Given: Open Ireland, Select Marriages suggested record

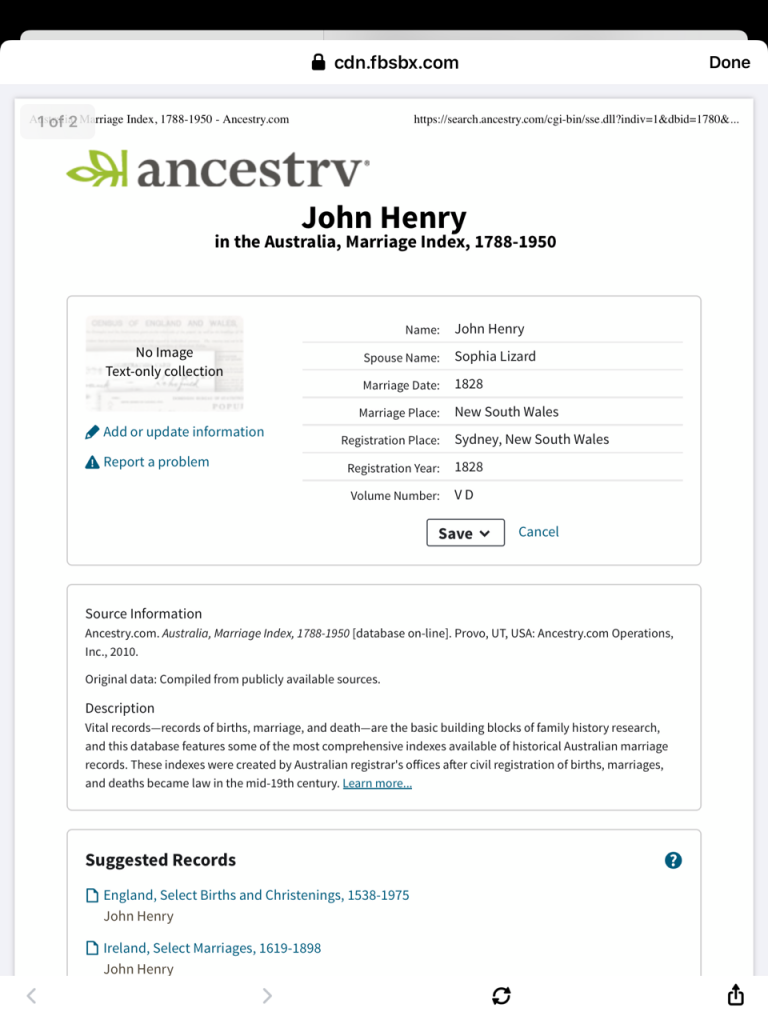Looking at the screenshot, I should point(212,948).
